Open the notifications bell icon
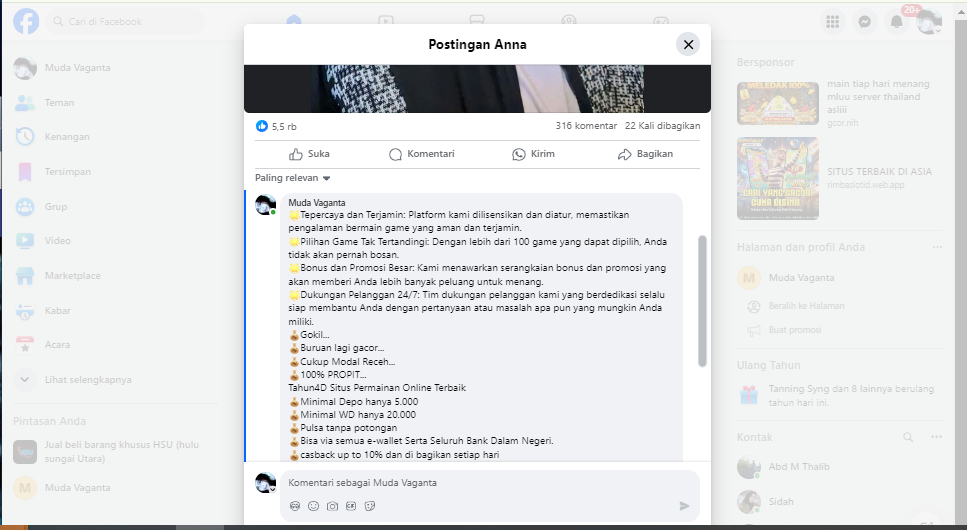Screen dimensions: 967x530 (x=897, y=22)
